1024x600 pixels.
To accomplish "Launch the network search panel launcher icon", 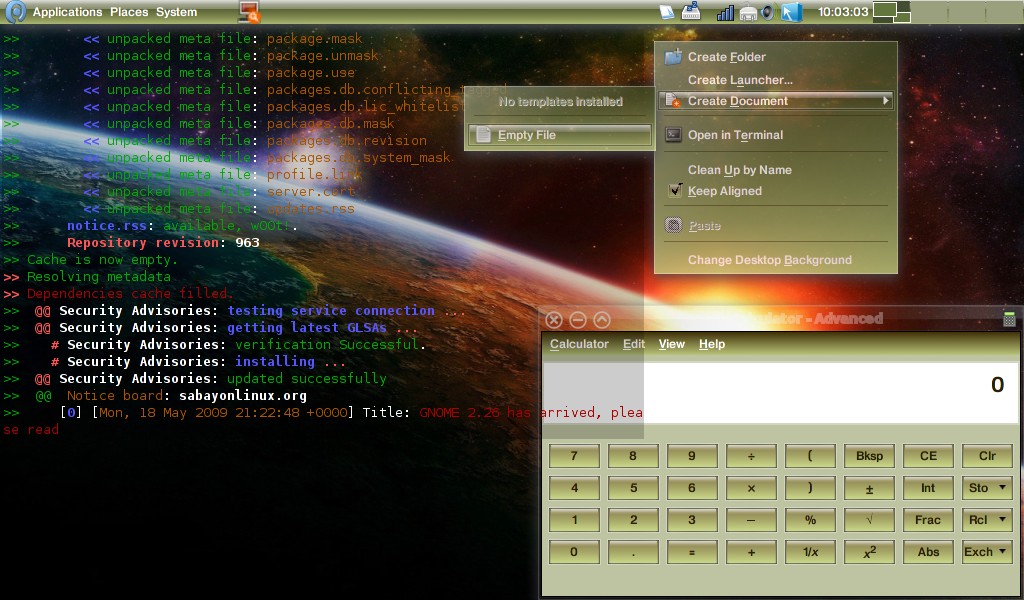I will 249,12.
